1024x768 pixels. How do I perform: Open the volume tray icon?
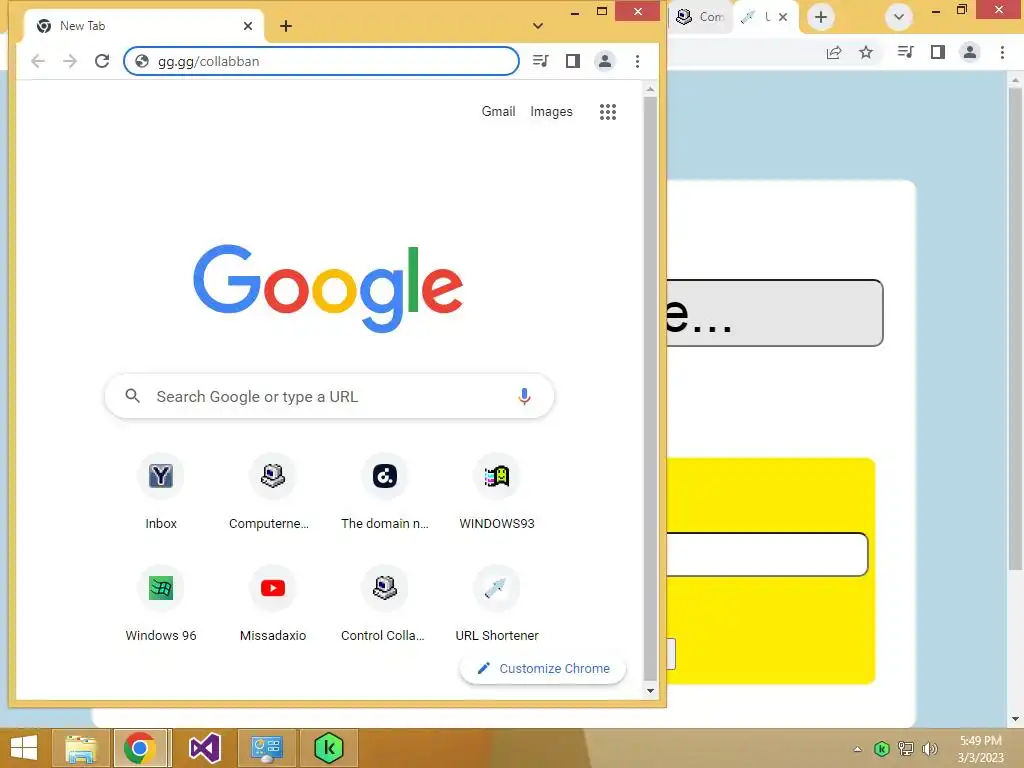tap(930, 749)
